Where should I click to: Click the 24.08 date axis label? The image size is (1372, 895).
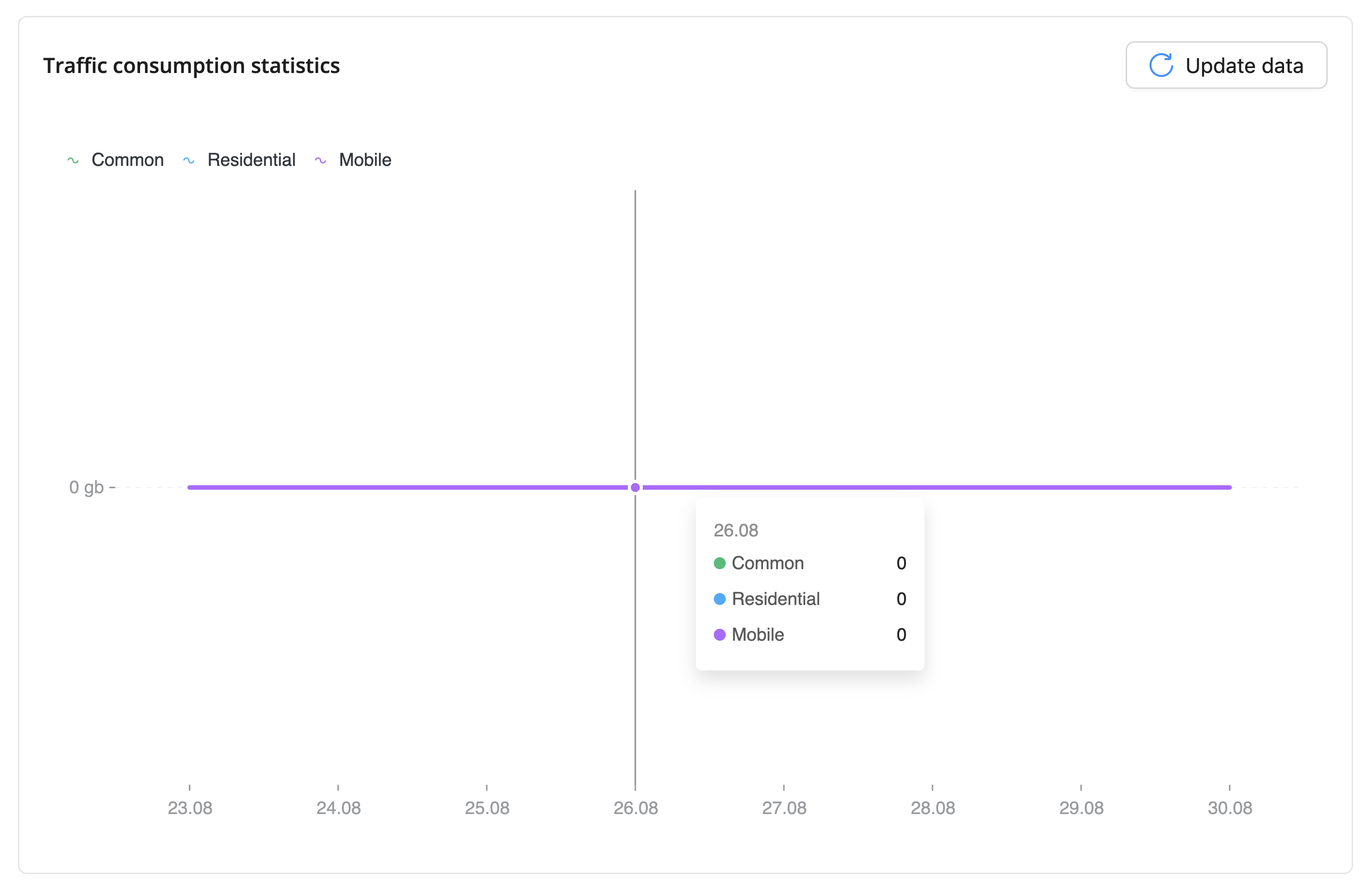pos(338,808)
